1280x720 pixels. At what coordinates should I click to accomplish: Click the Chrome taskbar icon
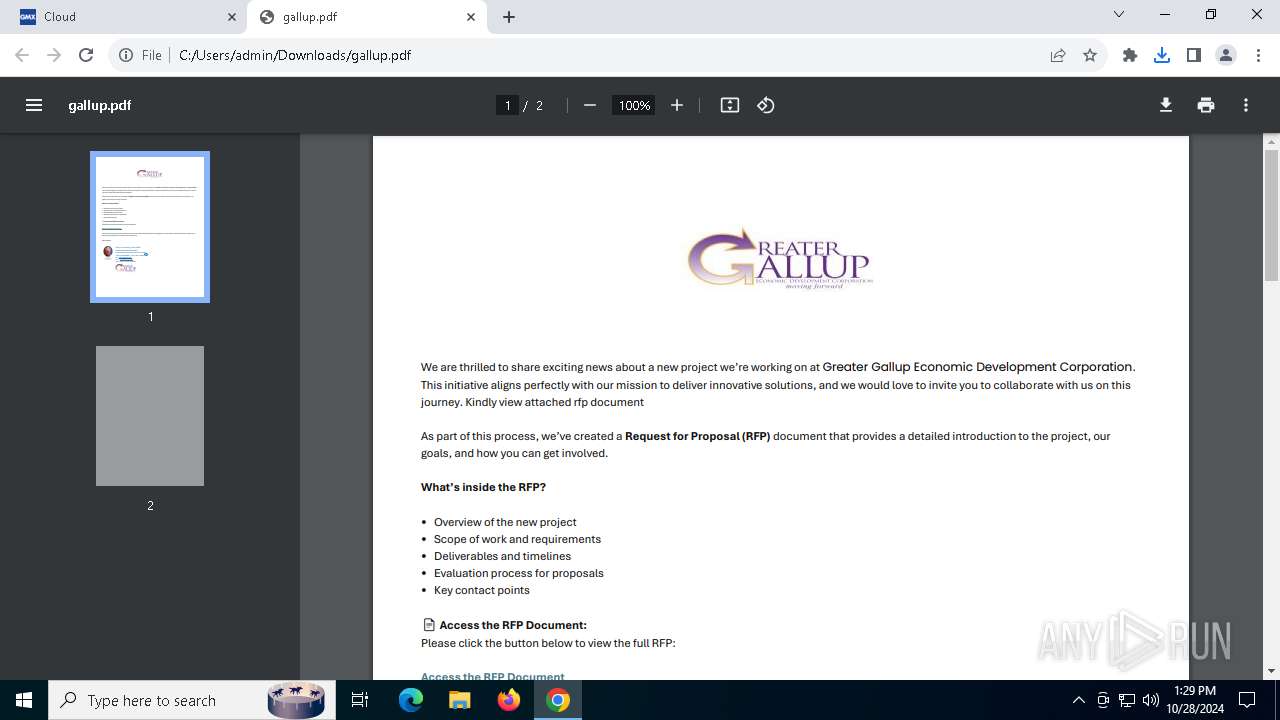click(558, 700)
